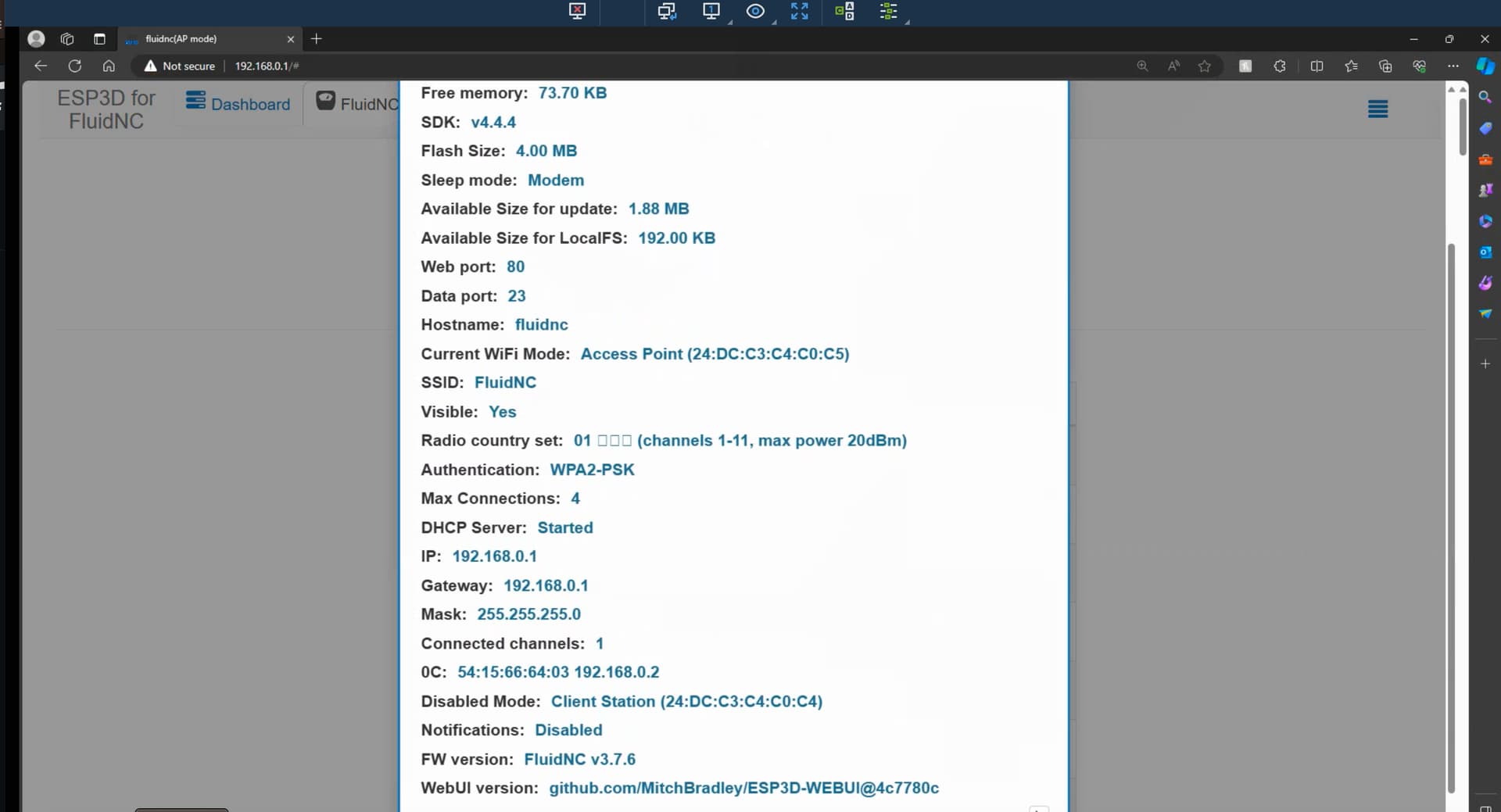This screenshot has width=1501, height=812.
Task: Open Browser essentials heart icon
Action: tap(1419, 66)
